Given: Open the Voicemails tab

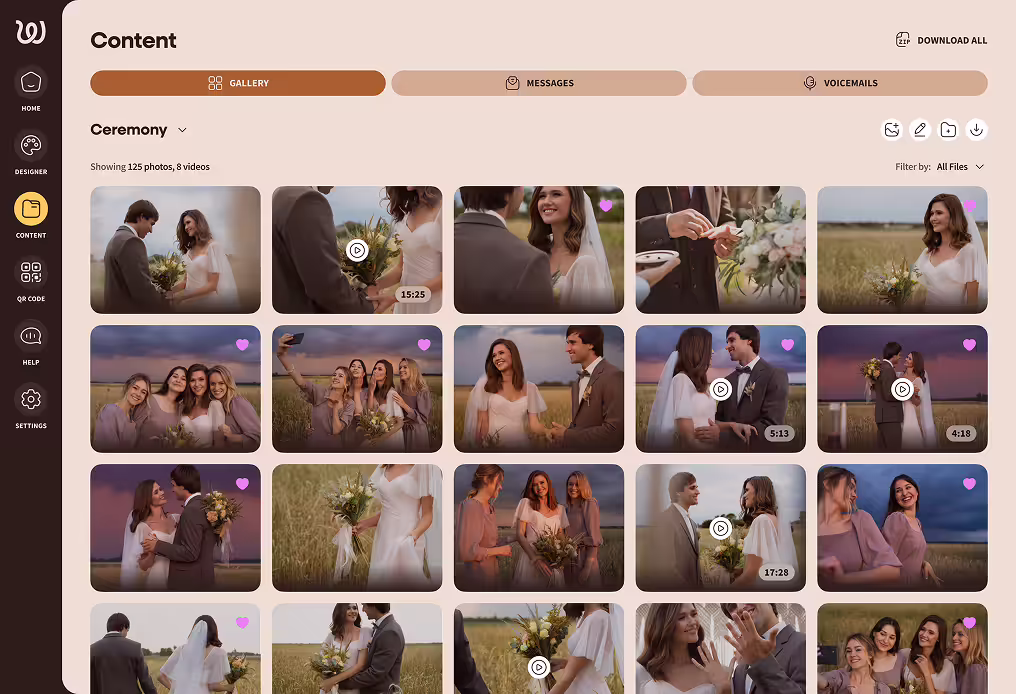Looking at the screenshot, I should pyautogui.click(x=838, y=83).
